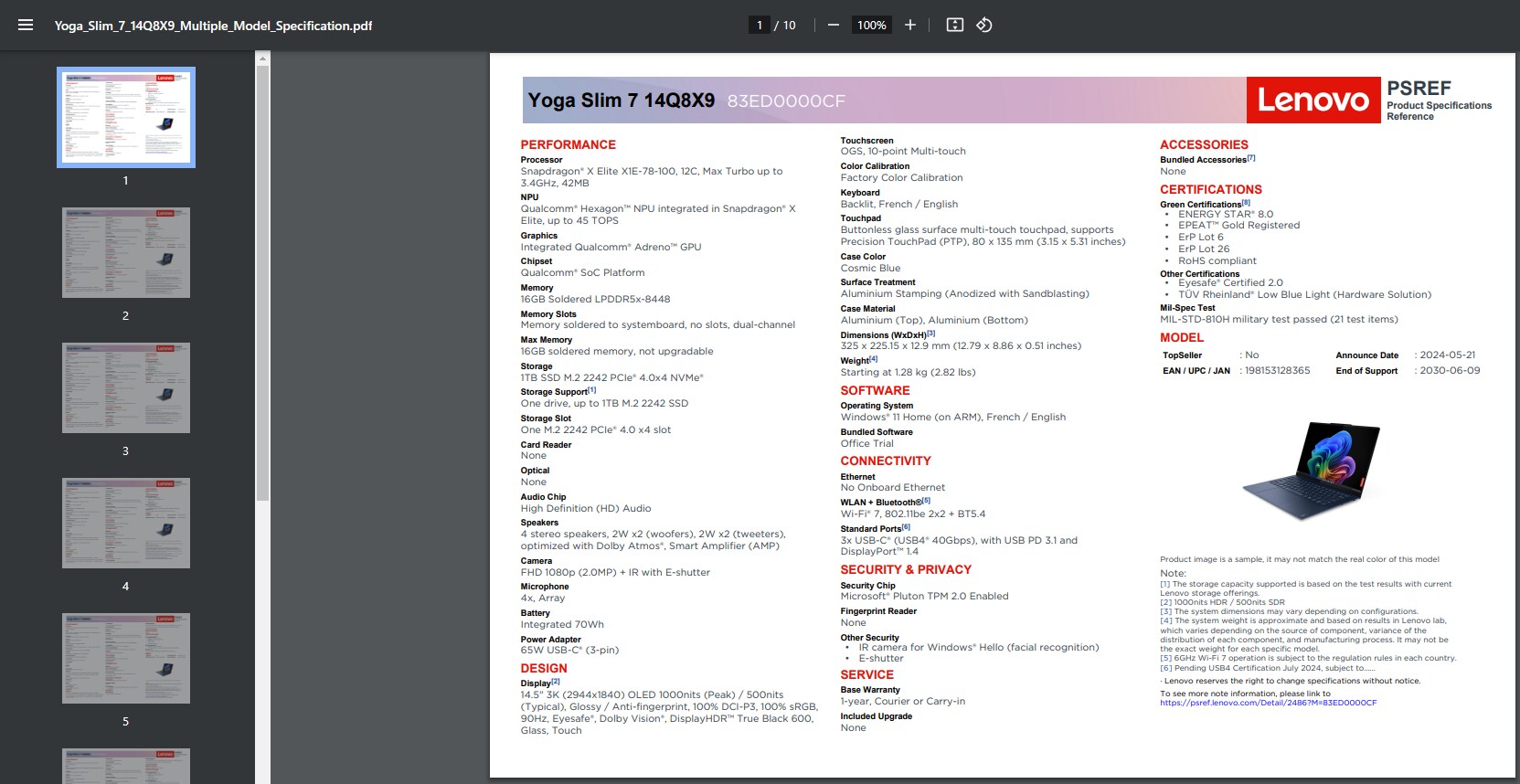
Task: Click the 100% zoom level field
Action: [871, 26]
